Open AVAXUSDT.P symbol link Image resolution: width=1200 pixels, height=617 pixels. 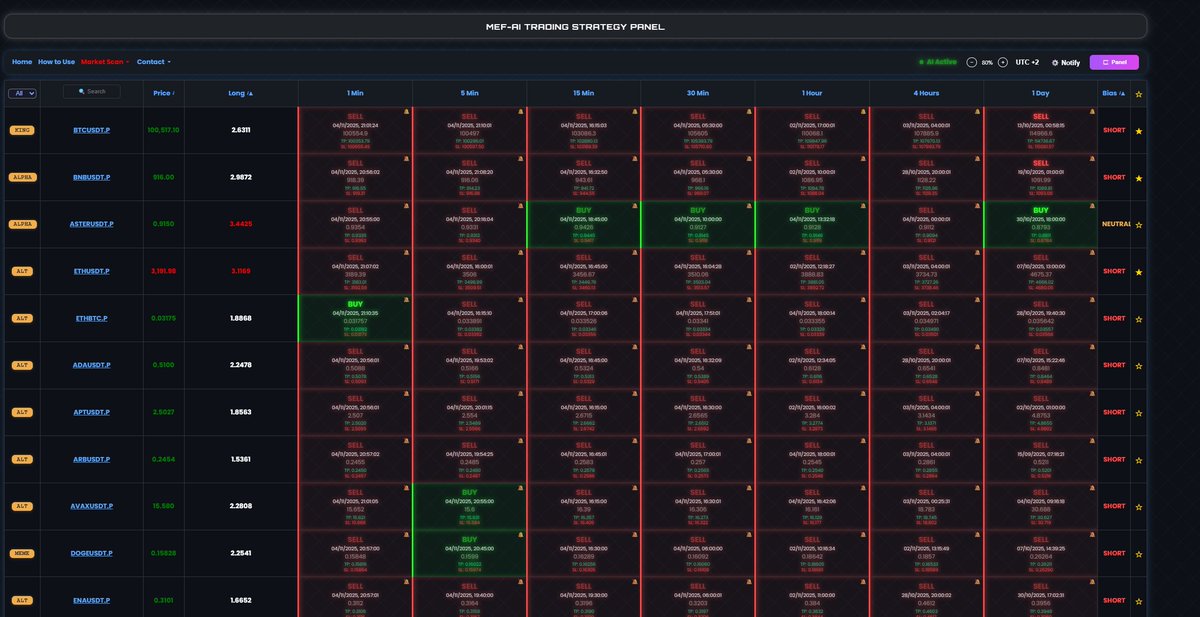tap(91, 507)
